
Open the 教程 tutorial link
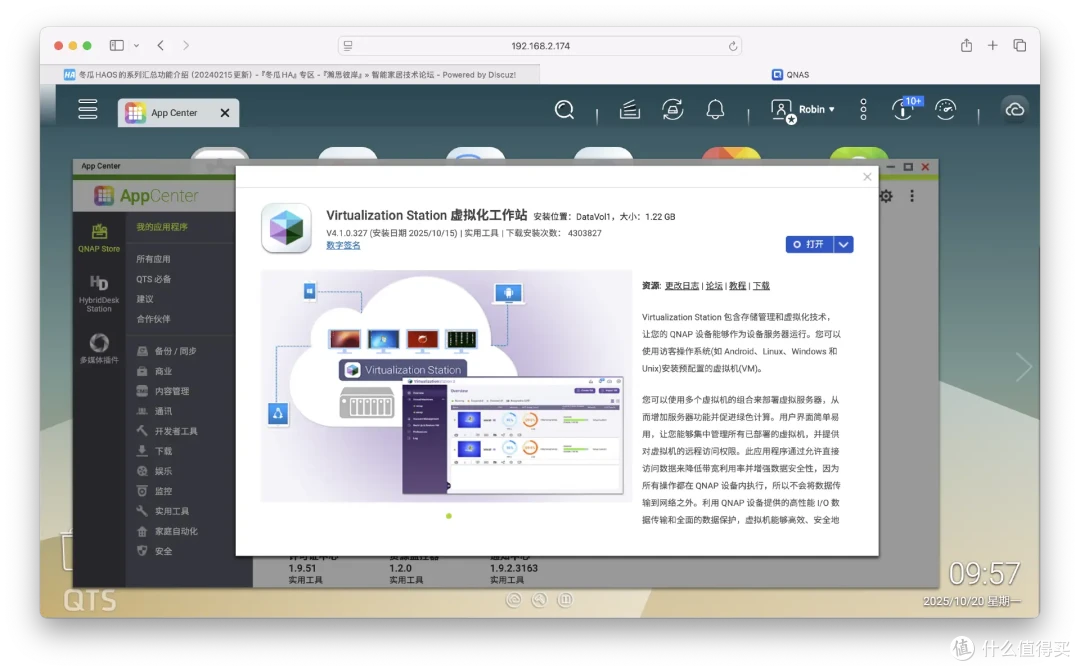(x=738, y=286)
